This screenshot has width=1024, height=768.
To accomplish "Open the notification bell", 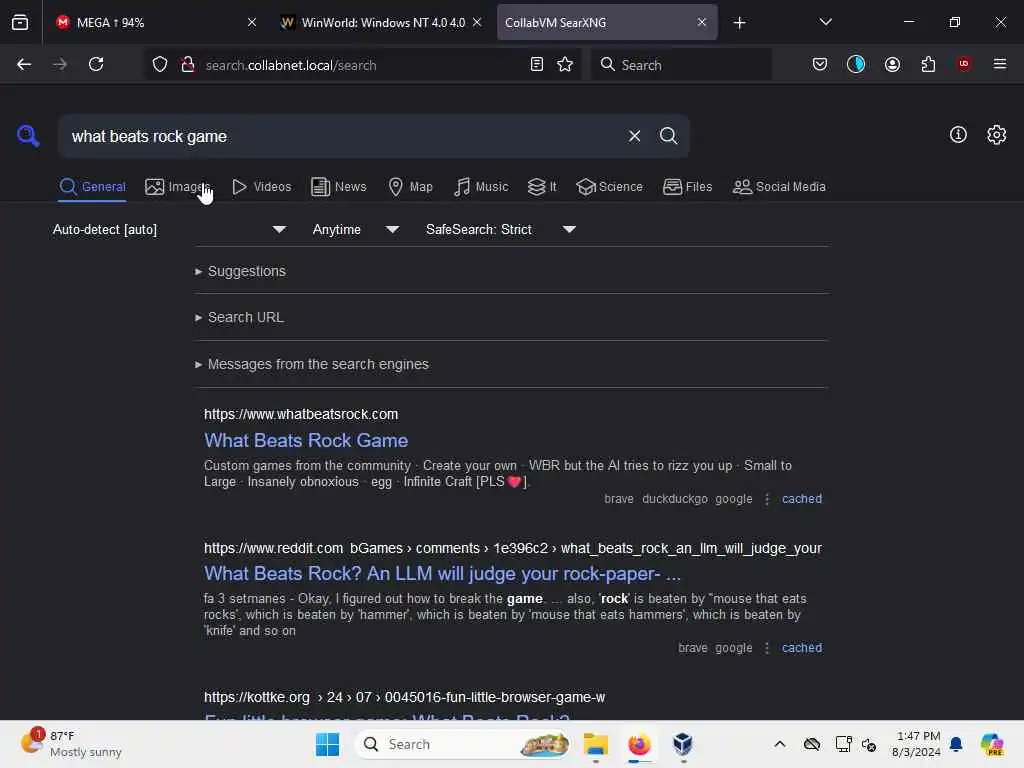I will point(956,744).
